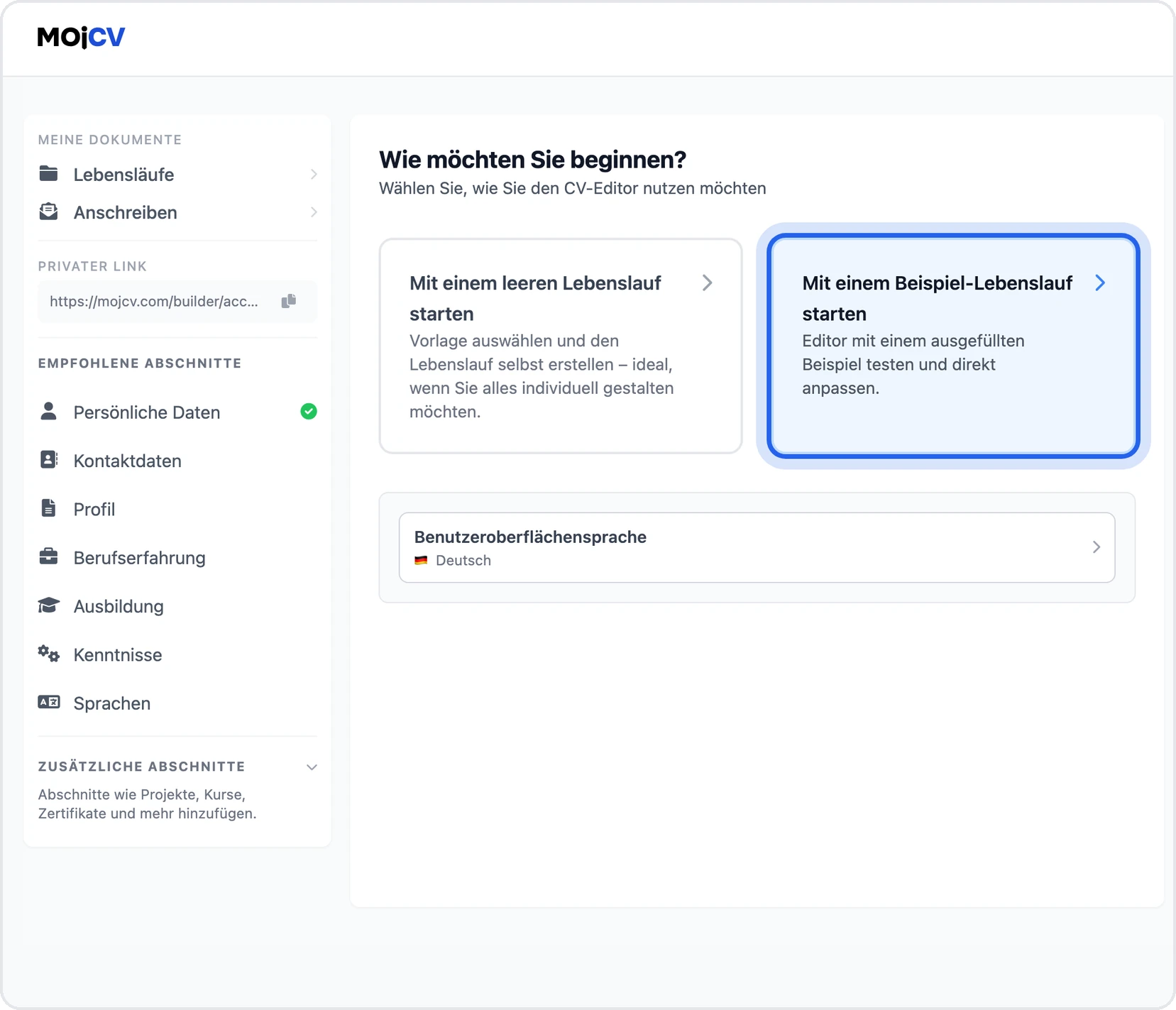Image resolution: width=1176 pixels, height=1010 pixels.
Task: Click the Anschreiben envelope icon
Action: click(48, 212)
